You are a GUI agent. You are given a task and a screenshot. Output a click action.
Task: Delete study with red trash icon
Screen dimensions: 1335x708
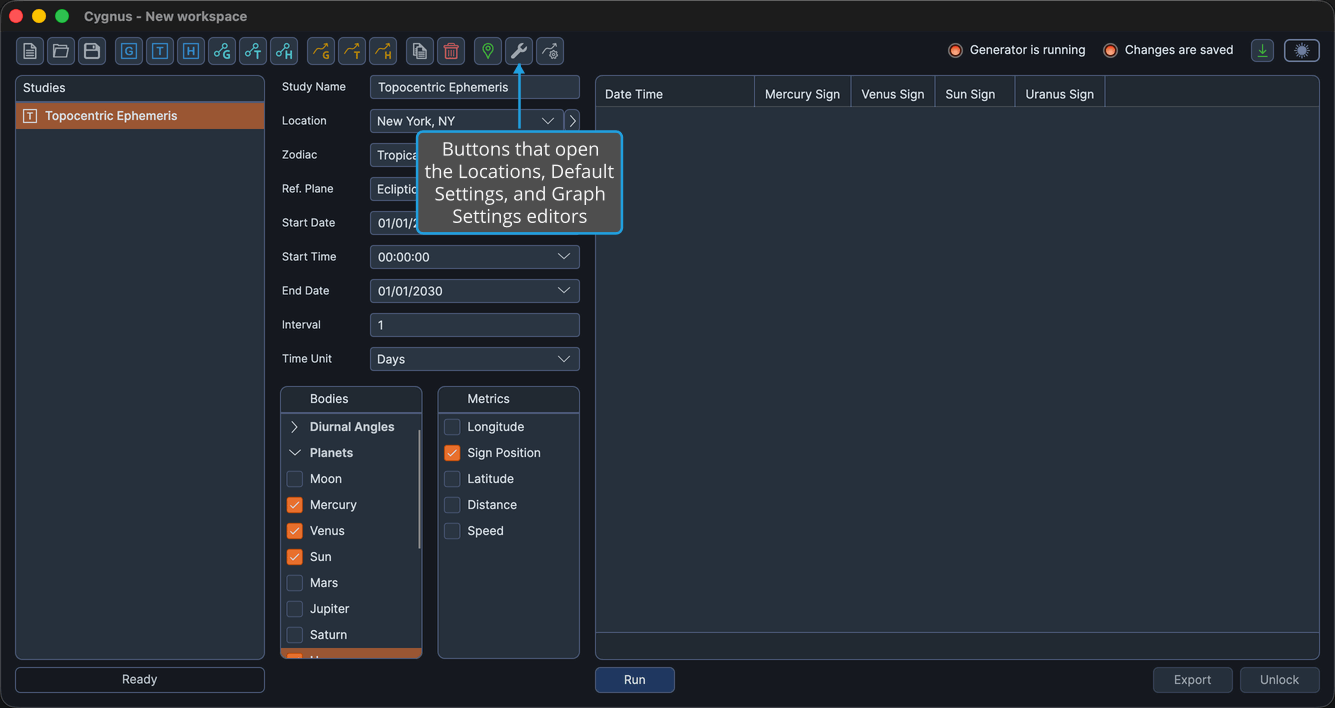pyautogui.click(x=451, y=51)
